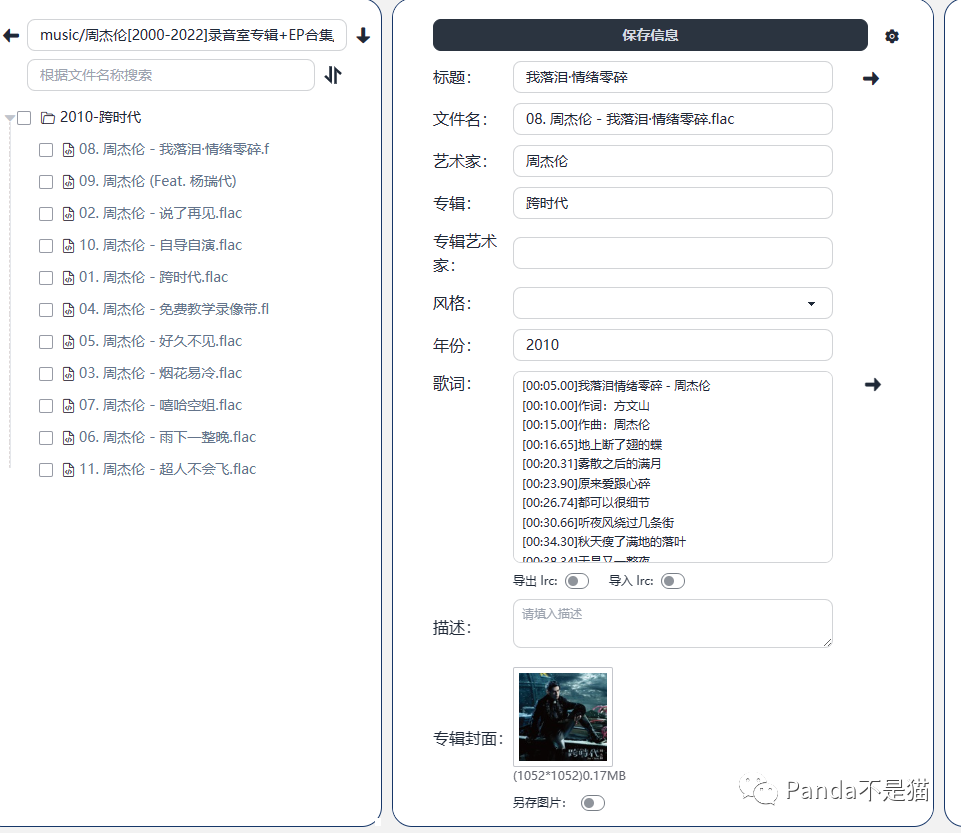Check the box for 10. 自导自演.flac
The width and height of the screenshot is (961, 833).
(46, 245)
